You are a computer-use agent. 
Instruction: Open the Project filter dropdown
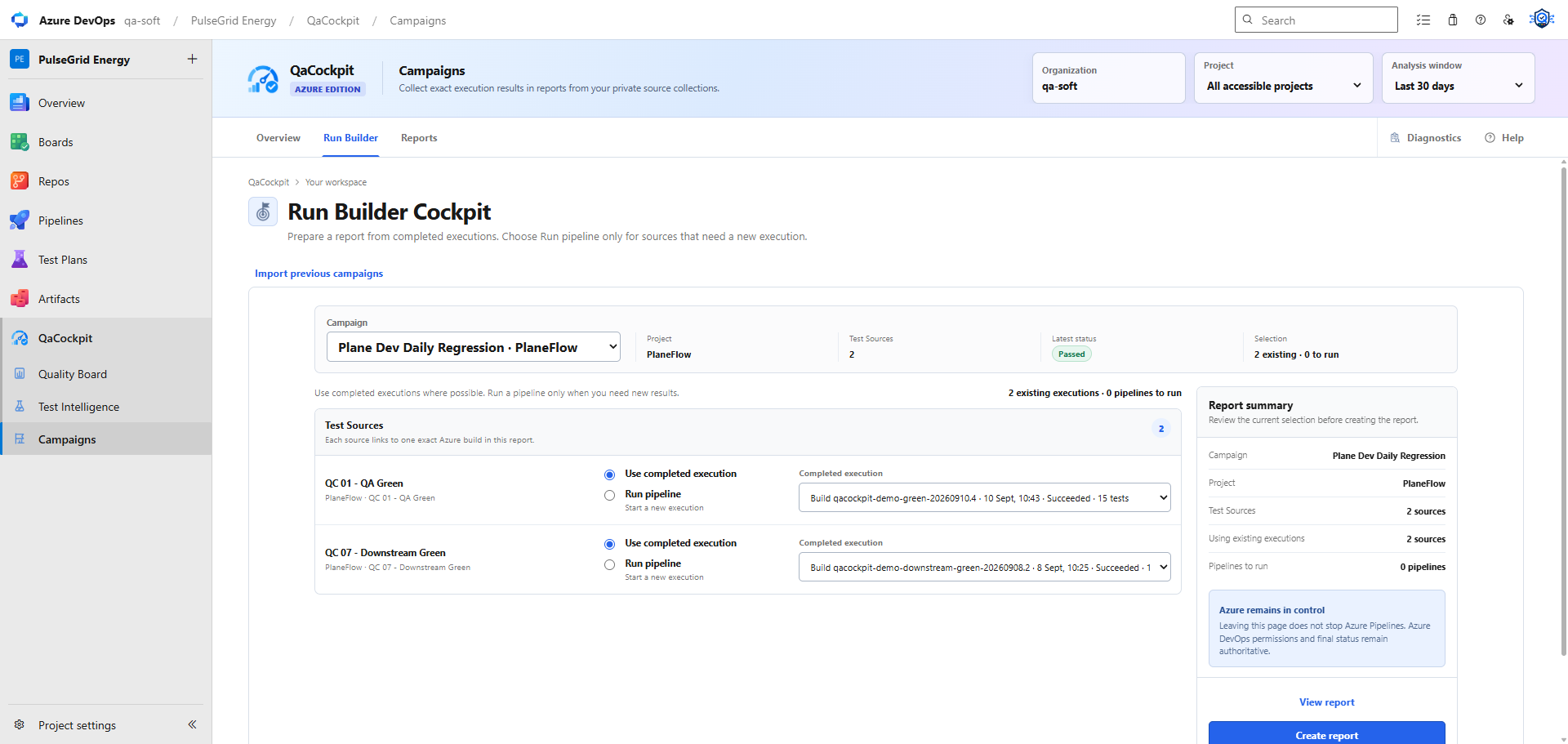tap(1284, 78)
